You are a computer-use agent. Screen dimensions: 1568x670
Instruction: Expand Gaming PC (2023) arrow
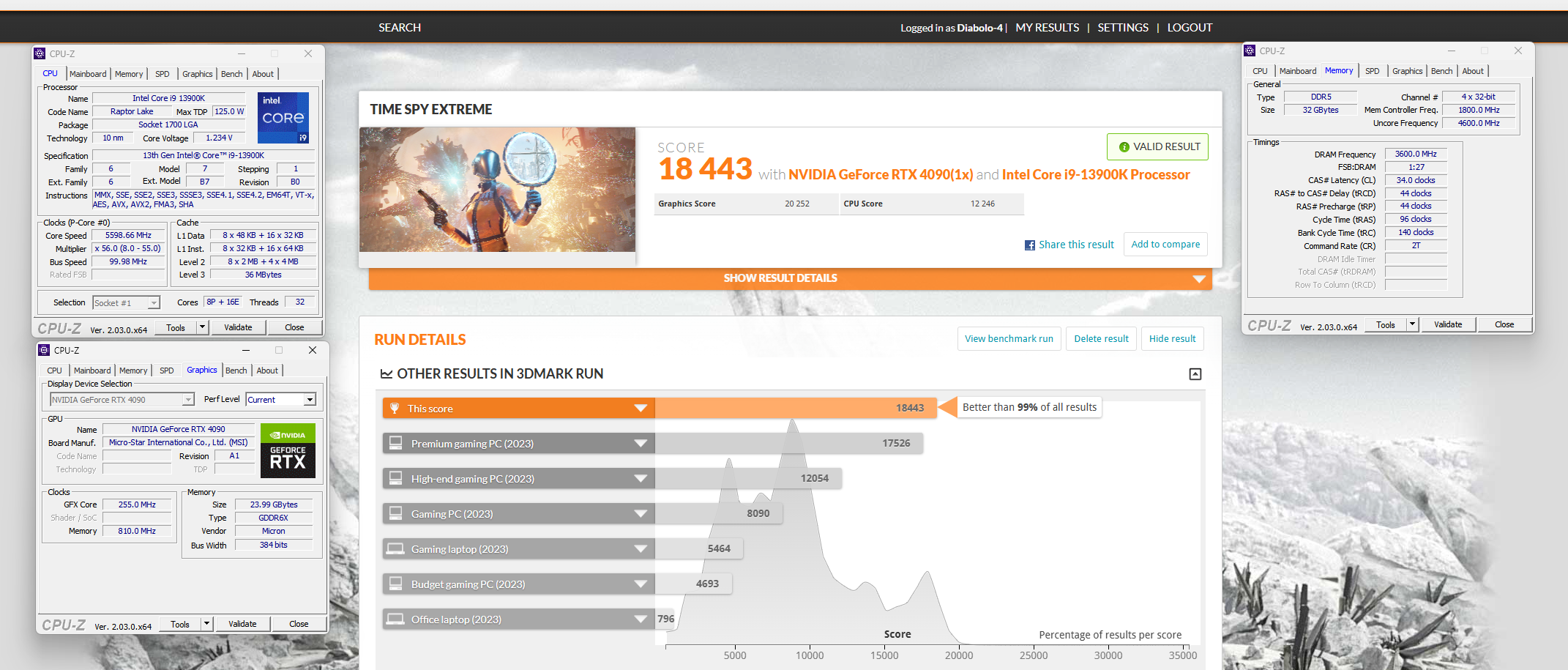pos(641,513)
